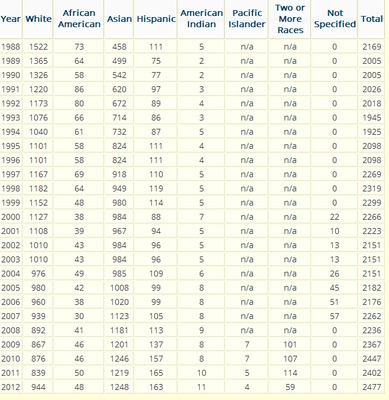The image size is (389, 400).
Task: Select the year 1992 cell
Action: pyautogui.click(x=11, y=103)
